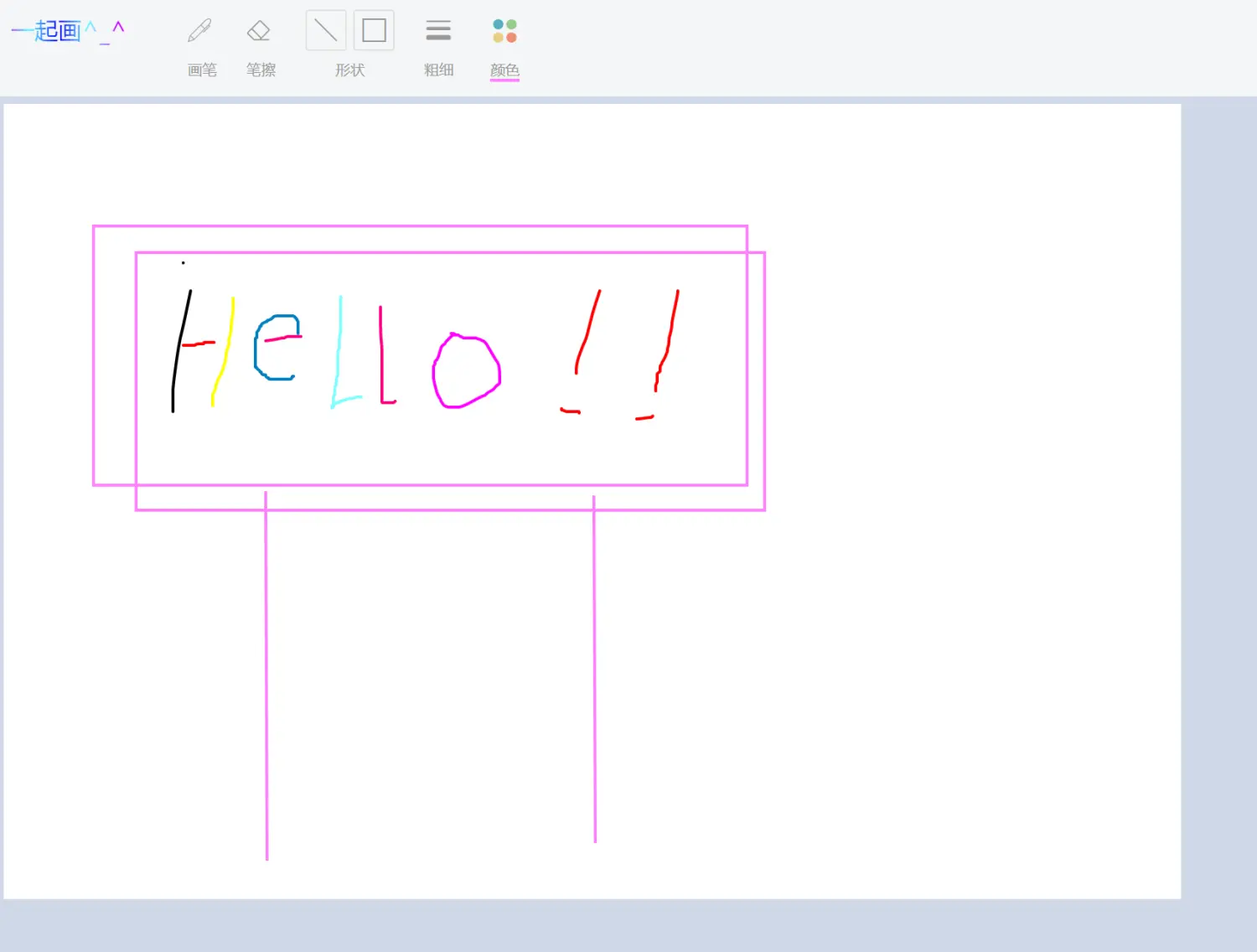Click the 画笔 label
Screen dimensions: 1257x952
(202, 70)
